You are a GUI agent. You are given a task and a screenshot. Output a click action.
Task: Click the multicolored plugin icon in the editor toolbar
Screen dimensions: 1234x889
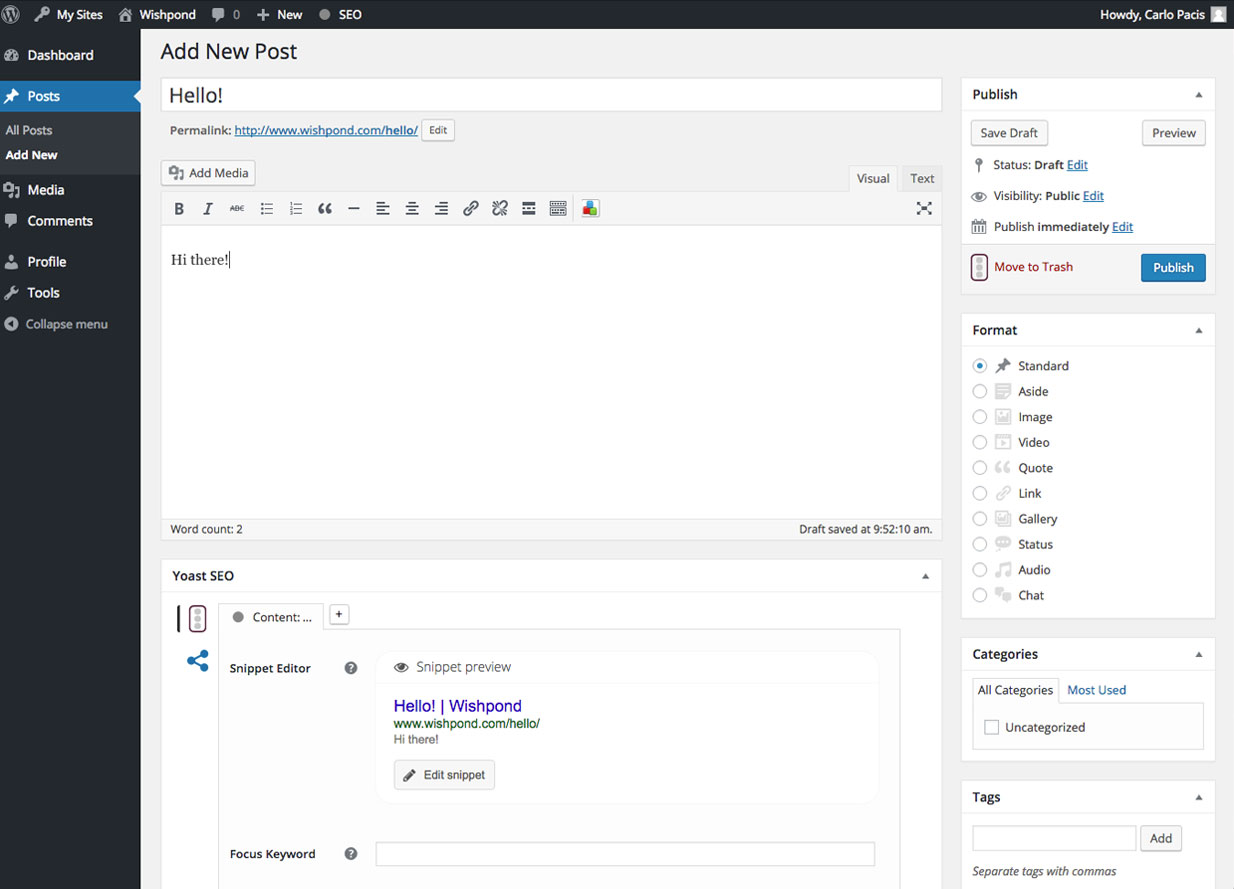pos(590,208)
